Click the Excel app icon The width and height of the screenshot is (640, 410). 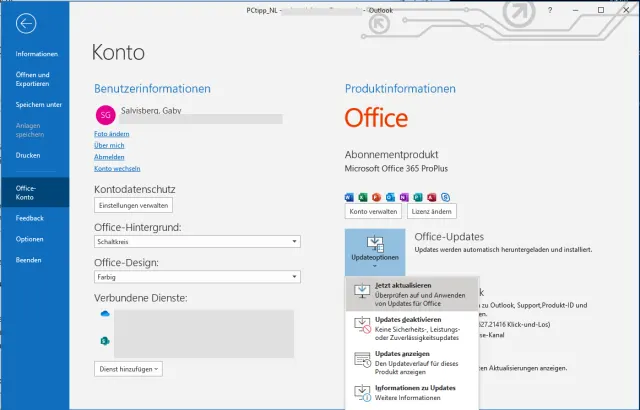coord(363,197)
